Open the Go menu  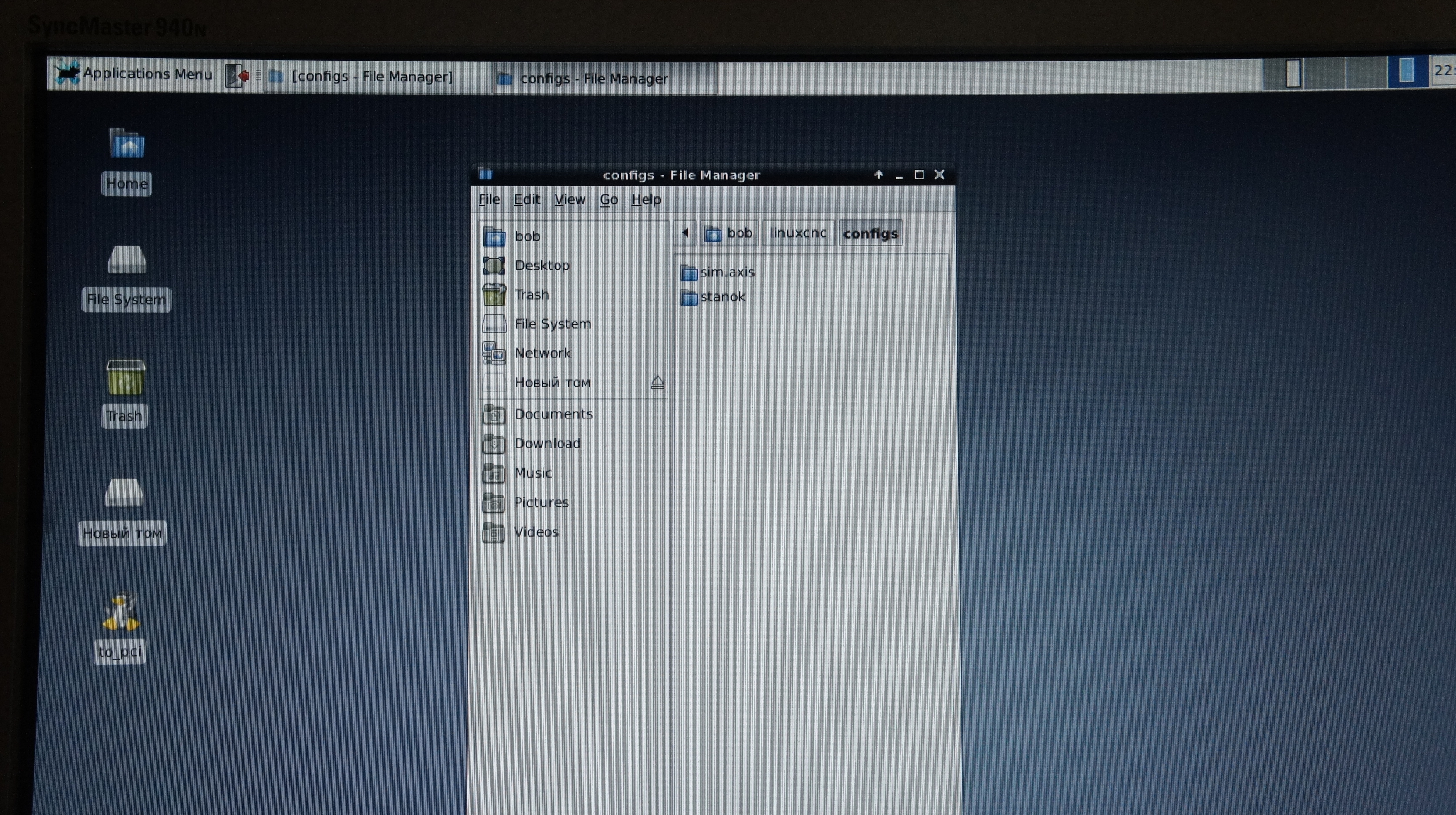click(608, 199)
